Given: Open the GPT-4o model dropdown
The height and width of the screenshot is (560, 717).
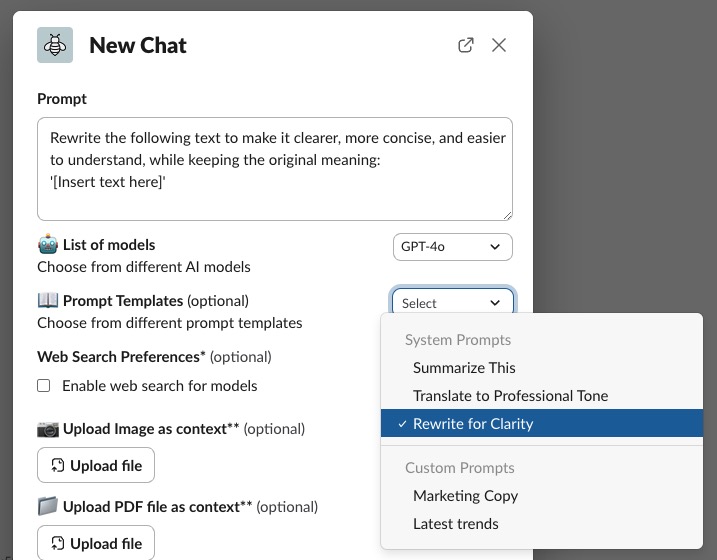Looking at the screenshot, I should pos(453,247).
